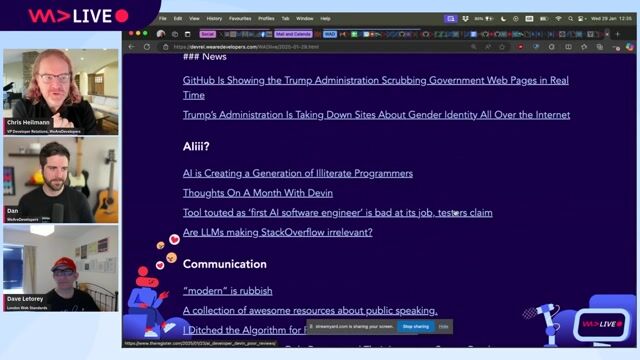The image size is (640, 360).
Task: Open the "modern" is rubbish link
Action: tap(228, 291)
